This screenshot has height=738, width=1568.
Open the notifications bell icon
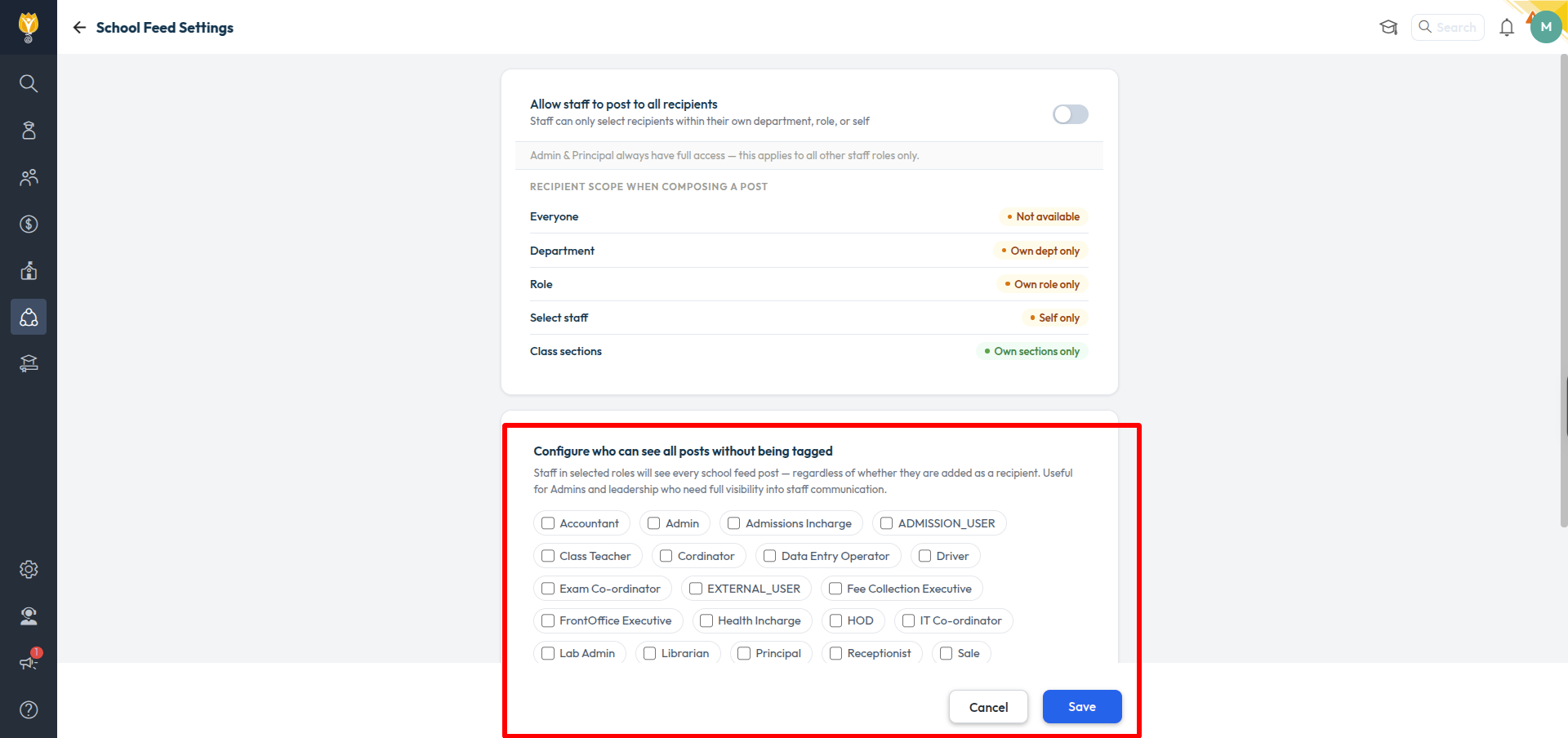(x=1507, y=28)
